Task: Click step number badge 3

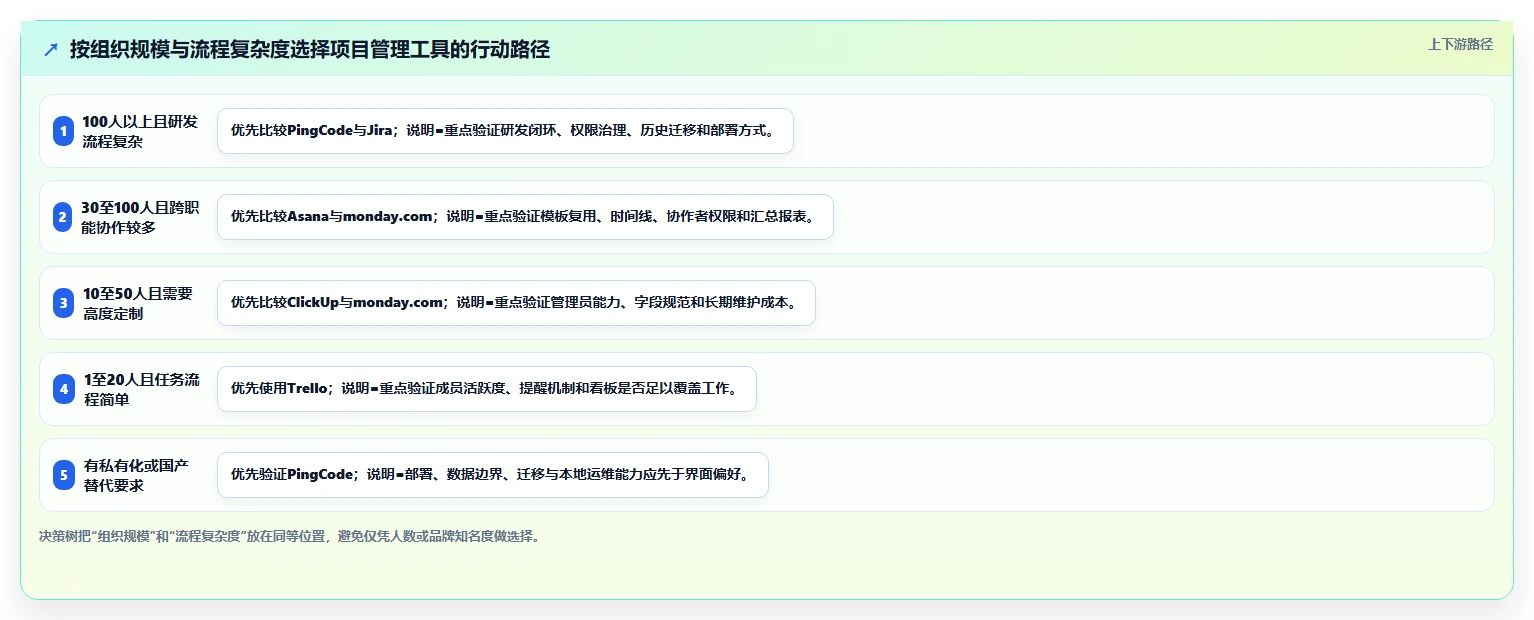Action: [x=64, y=303]
